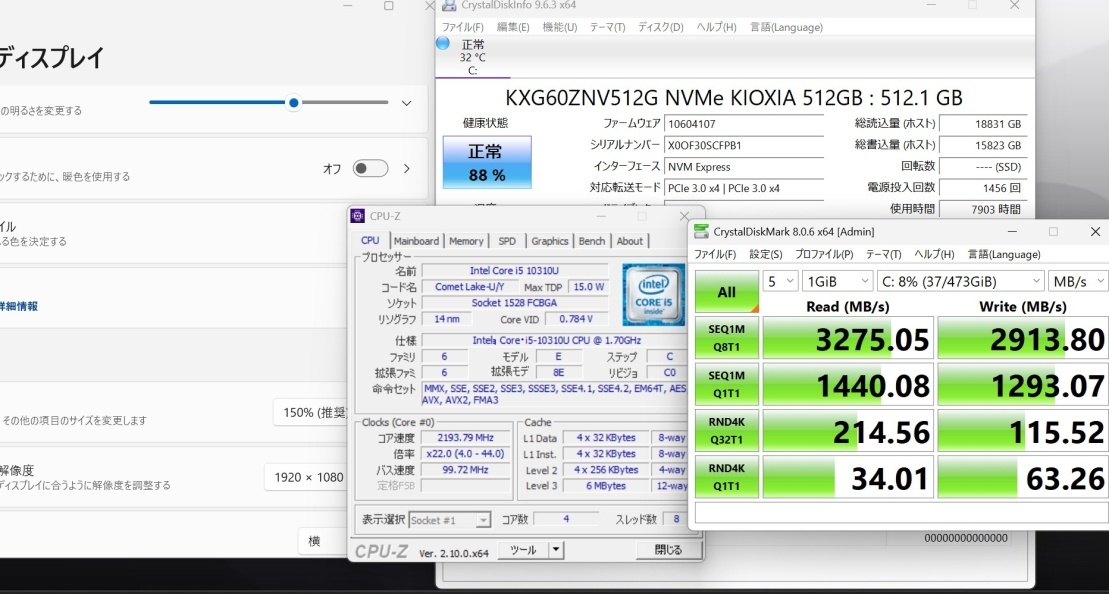Click the Intel Core i5 logo in CPU-Z

click(654, 294)
